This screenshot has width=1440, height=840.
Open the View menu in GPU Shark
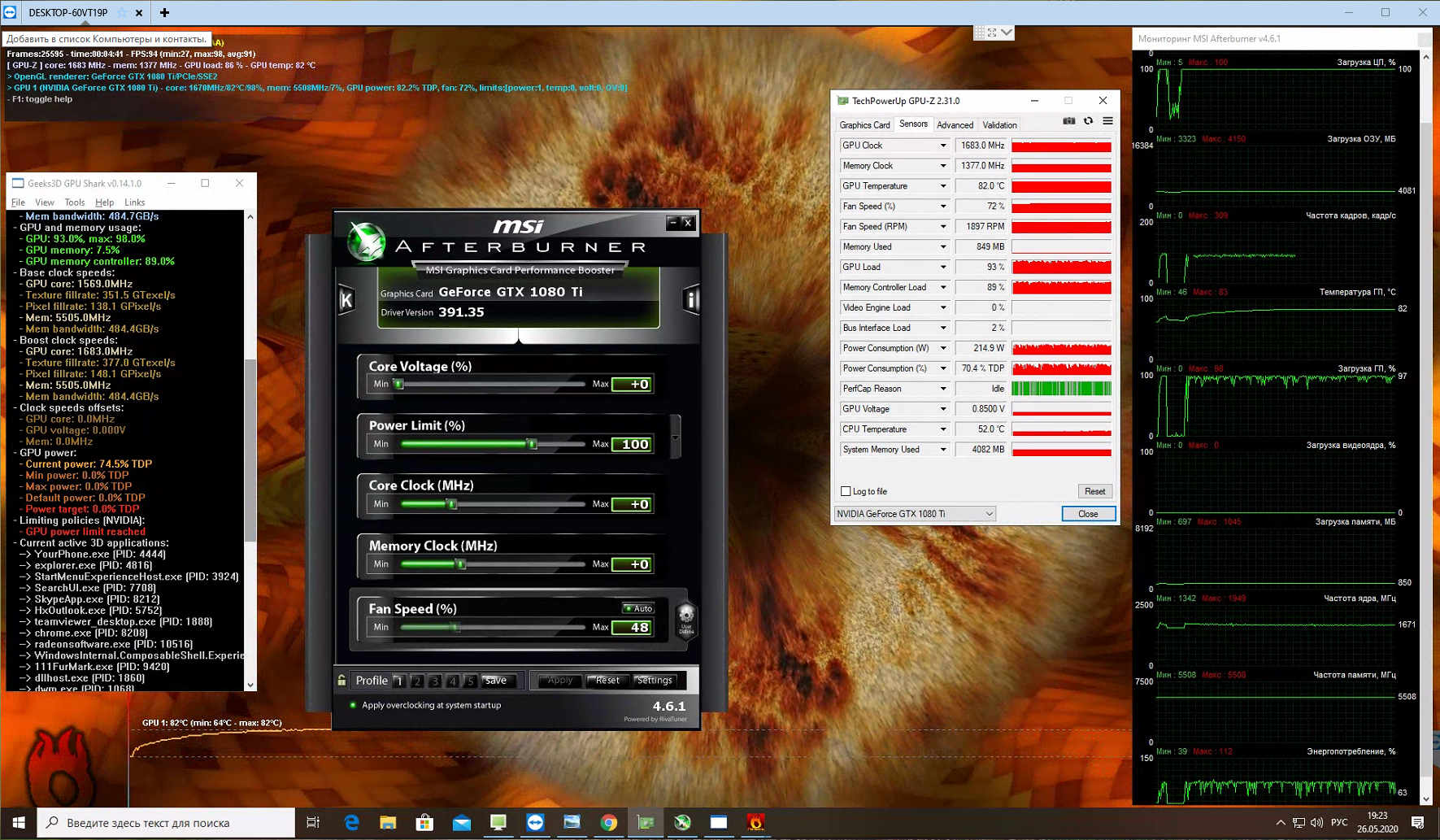tap(45, 202)
